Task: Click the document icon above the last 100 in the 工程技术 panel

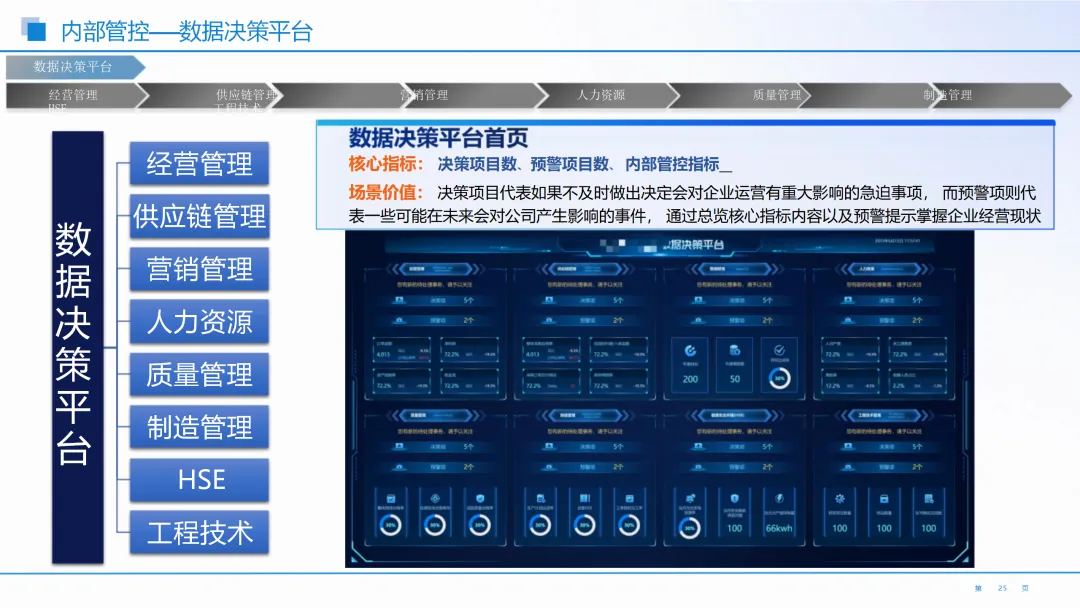Action: tap(928, 499)
